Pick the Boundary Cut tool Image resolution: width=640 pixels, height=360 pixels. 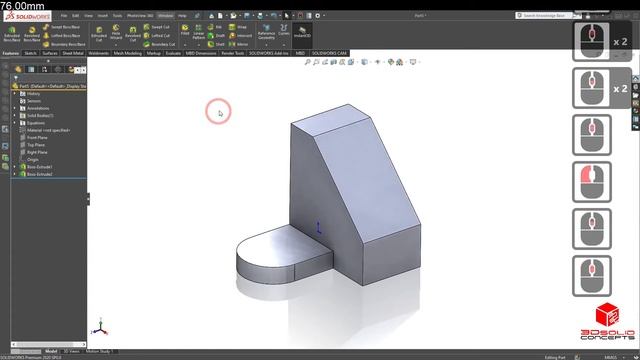[159, 44]
